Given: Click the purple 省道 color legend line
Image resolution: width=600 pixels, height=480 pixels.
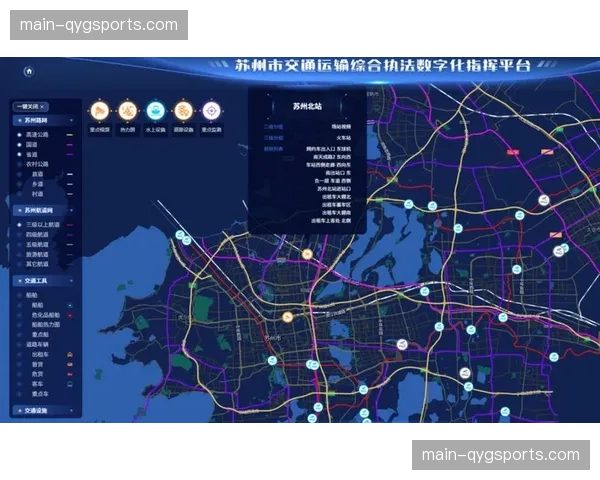Looking at the screenshot, I should click(70, 154).
